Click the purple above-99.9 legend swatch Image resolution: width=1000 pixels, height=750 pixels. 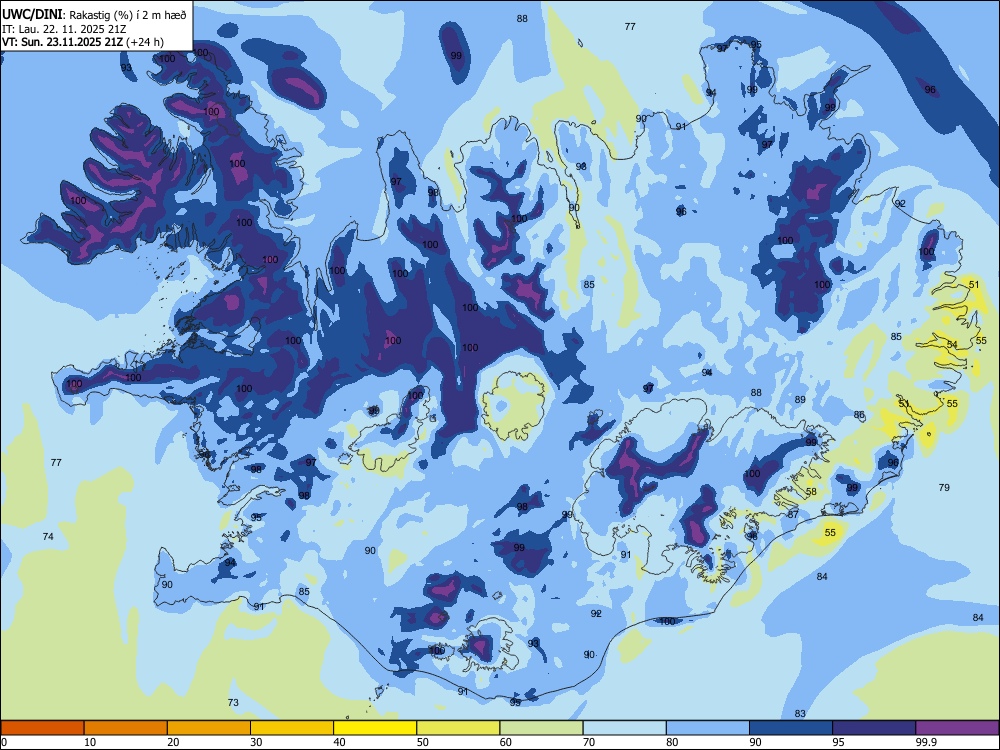[x=957, y=728]
